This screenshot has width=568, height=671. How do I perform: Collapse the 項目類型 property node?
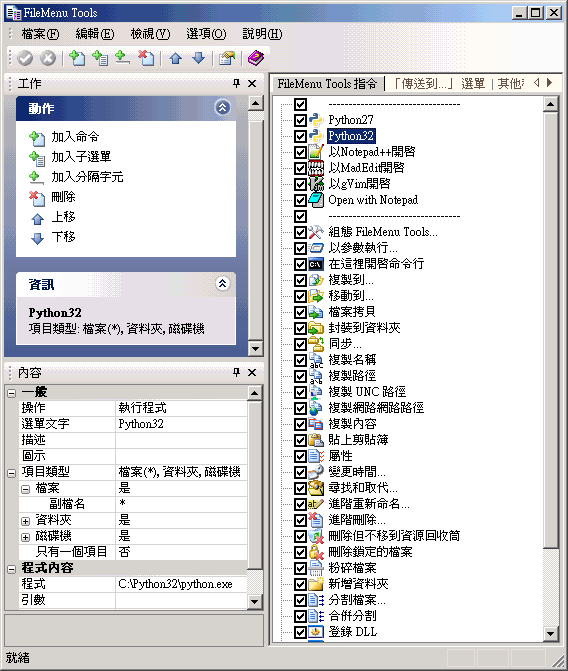pos(12,473)
